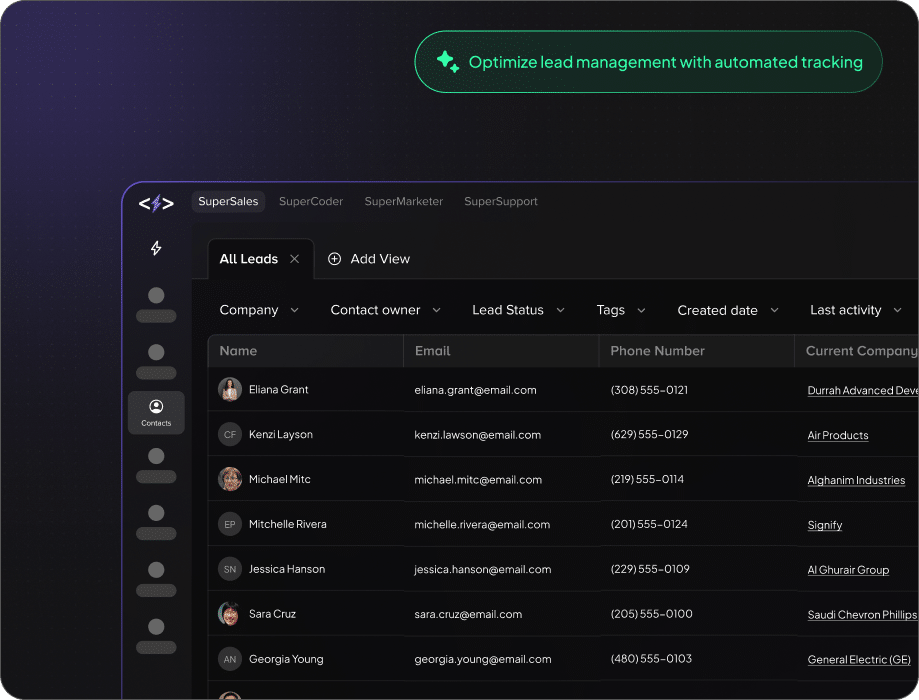Click the SuperAGI logo icon
The width and height of the screenshot is (919, 700).
tap(156, 203)
